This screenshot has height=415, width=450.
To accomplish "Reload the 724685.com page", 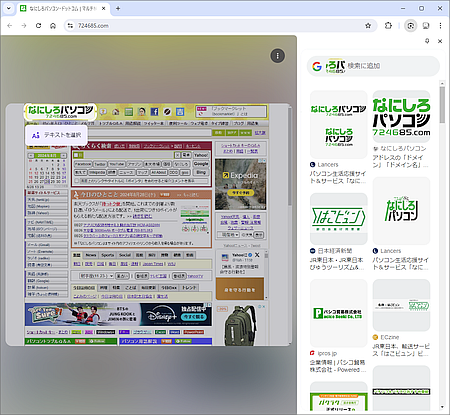I will (x=38, y=26).
